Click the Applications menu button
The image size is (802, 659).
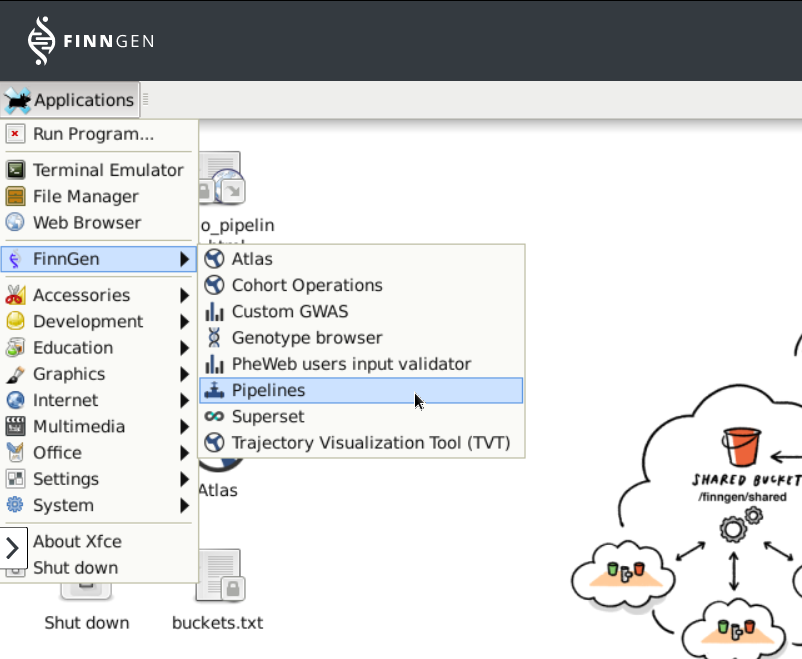(x=70, y=100)
